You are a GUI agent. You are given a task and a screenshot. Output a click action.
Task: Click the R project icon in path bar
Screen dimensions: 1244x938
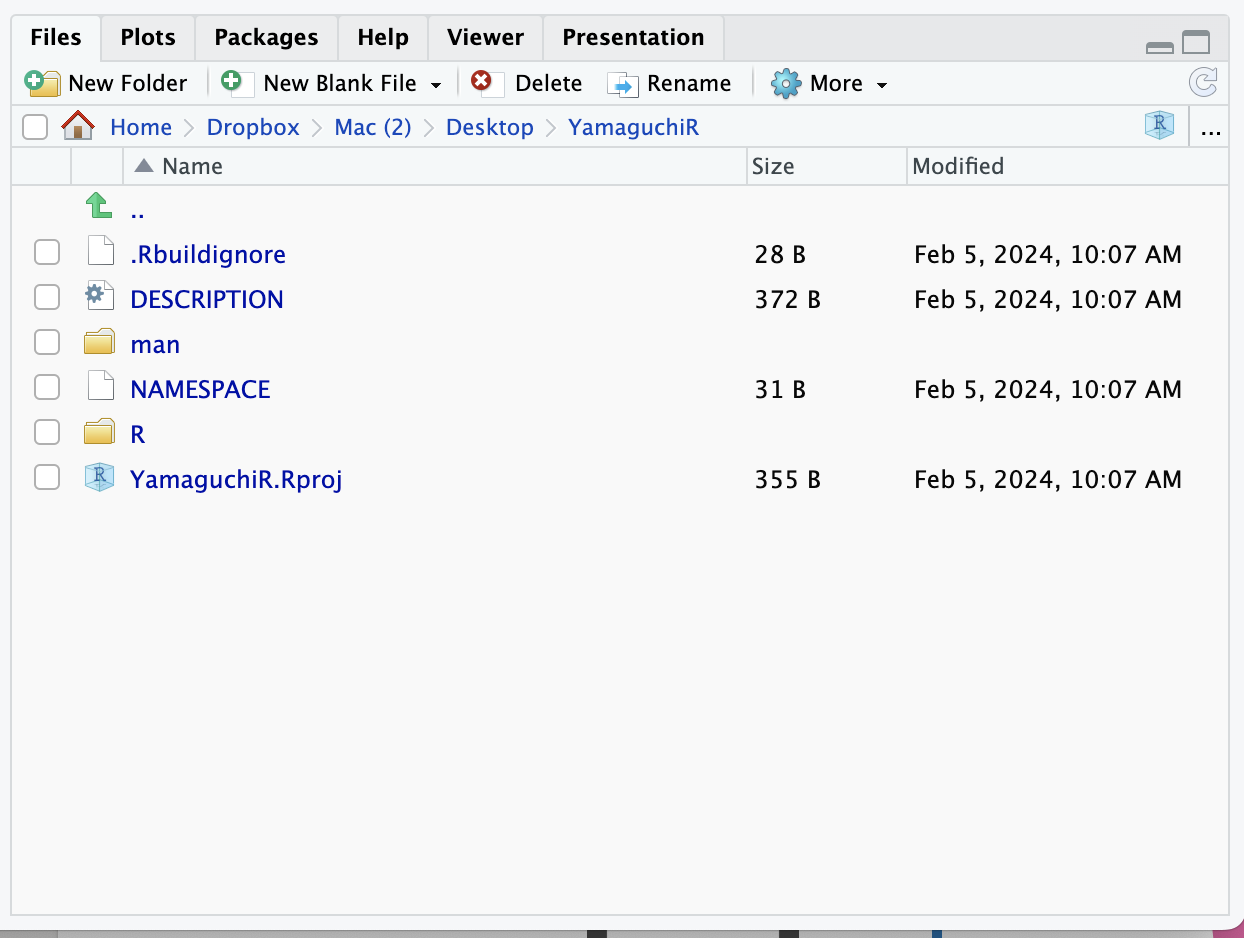click(x=1159, y=126)
